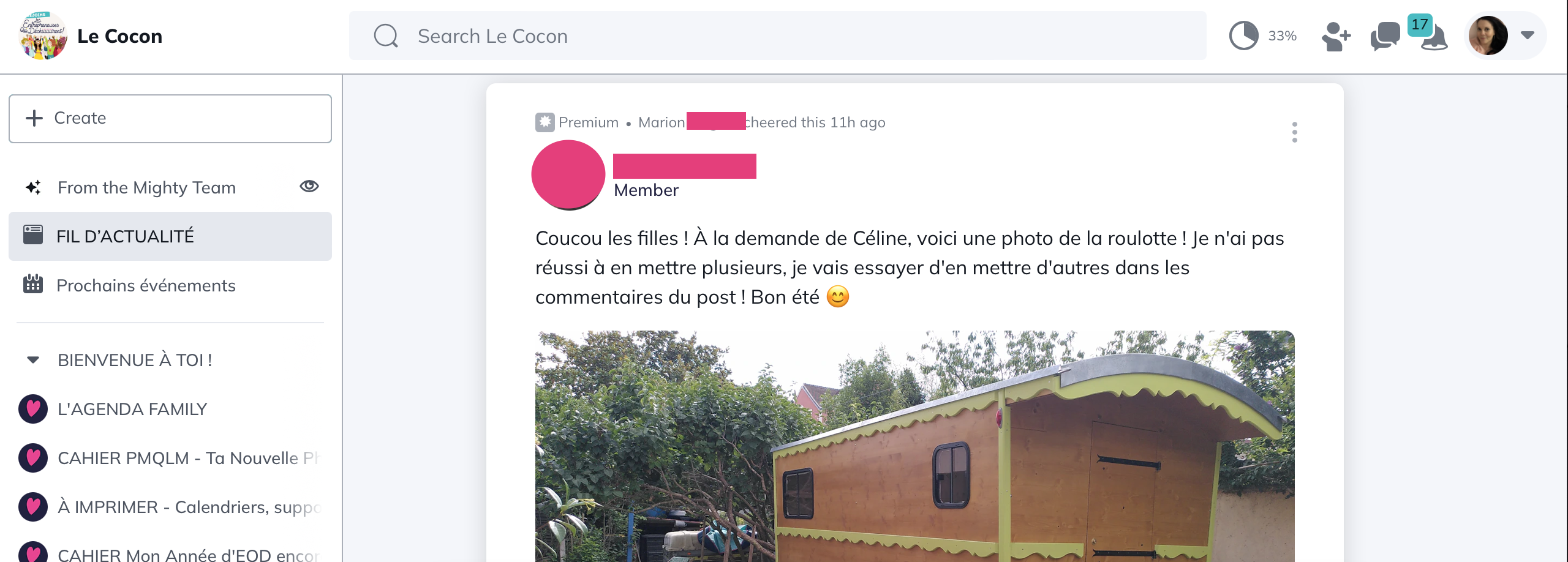Select FIL D'ACTUALITÉ in the sidebar
This screenshot has height=562, width=1568.
click(170, 236)
